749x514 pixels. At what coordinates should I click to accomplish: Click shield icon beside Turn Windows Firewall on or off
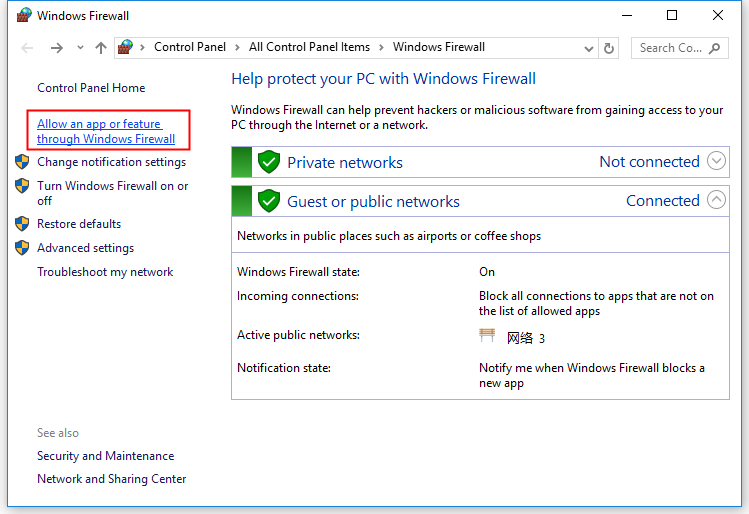pyautogui.click(x=22, y=185)
